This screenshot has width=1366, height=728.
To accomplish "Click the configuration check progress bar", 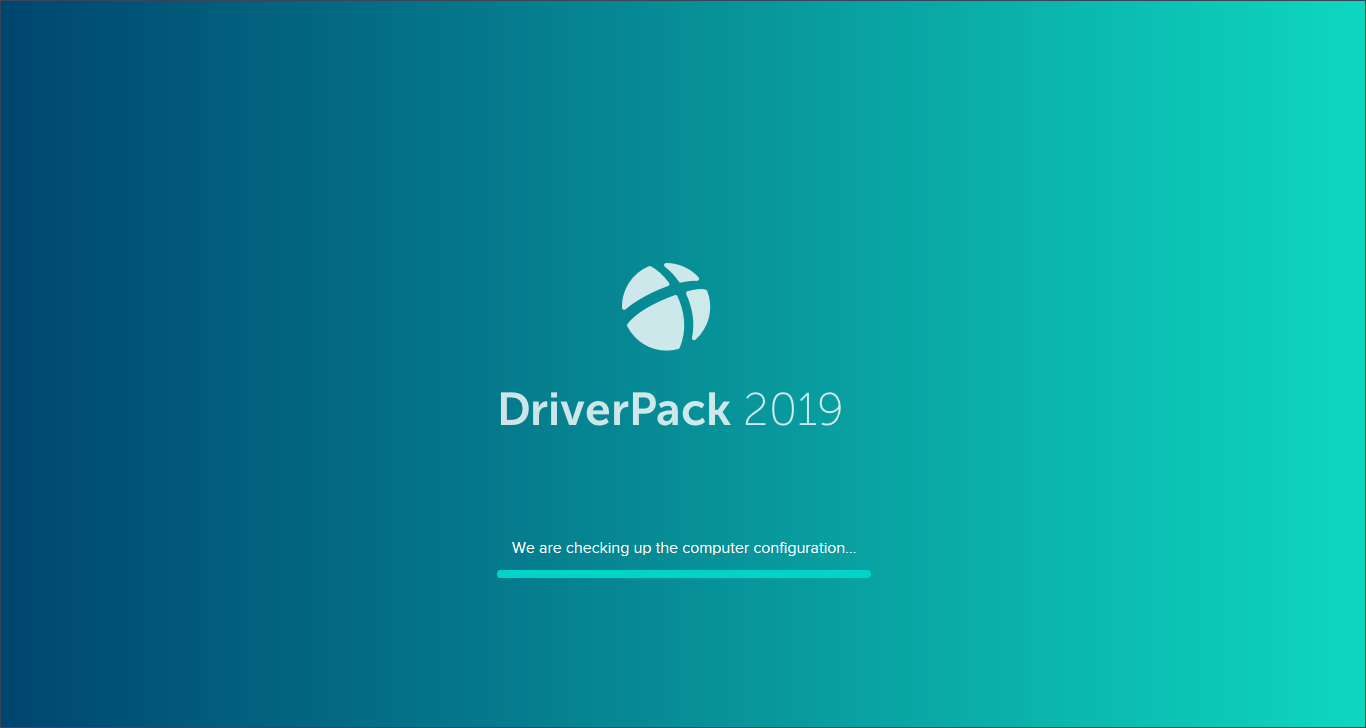I will click(x=684, y=574).
